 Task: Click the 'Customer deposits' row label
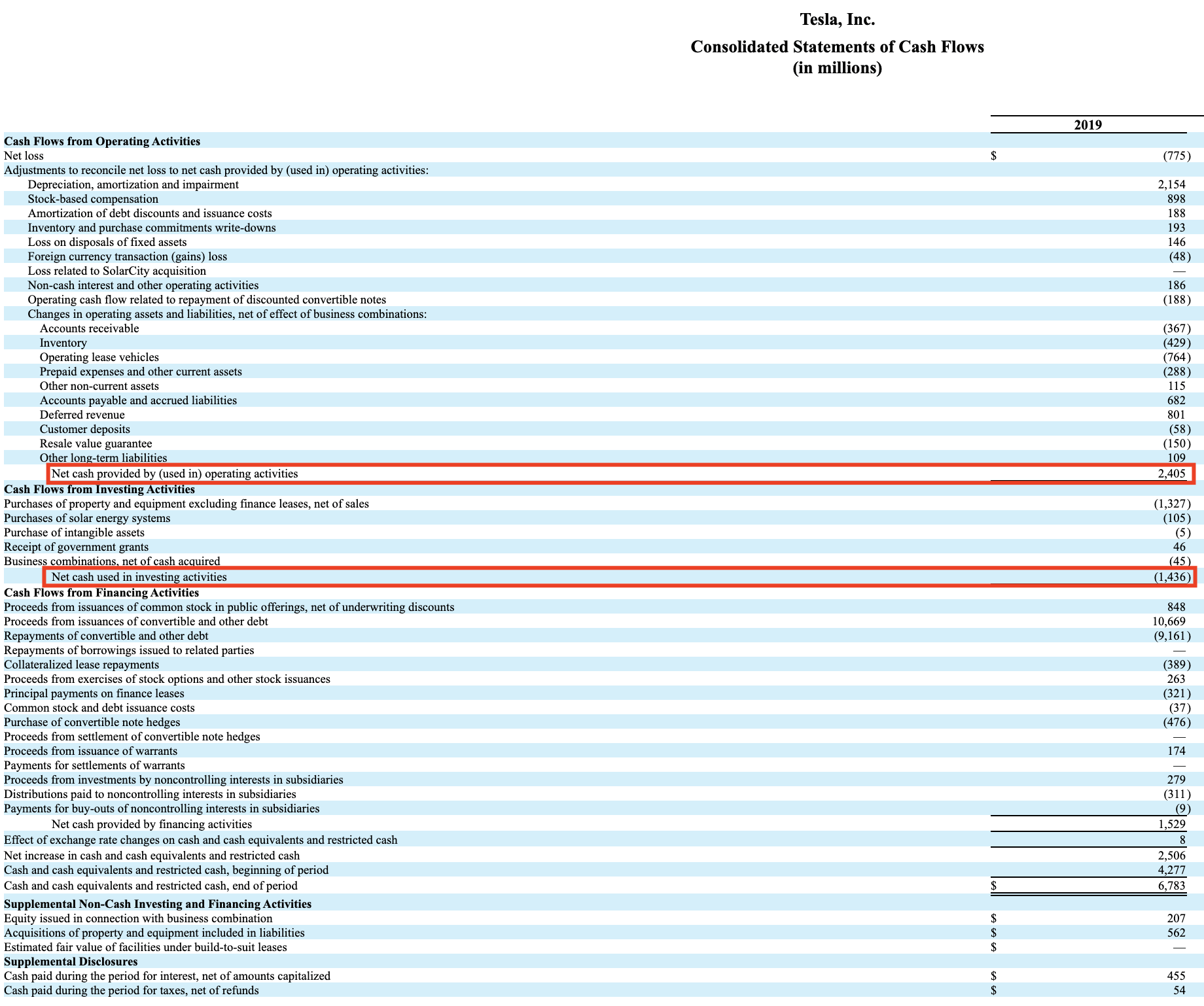point(85,429)
